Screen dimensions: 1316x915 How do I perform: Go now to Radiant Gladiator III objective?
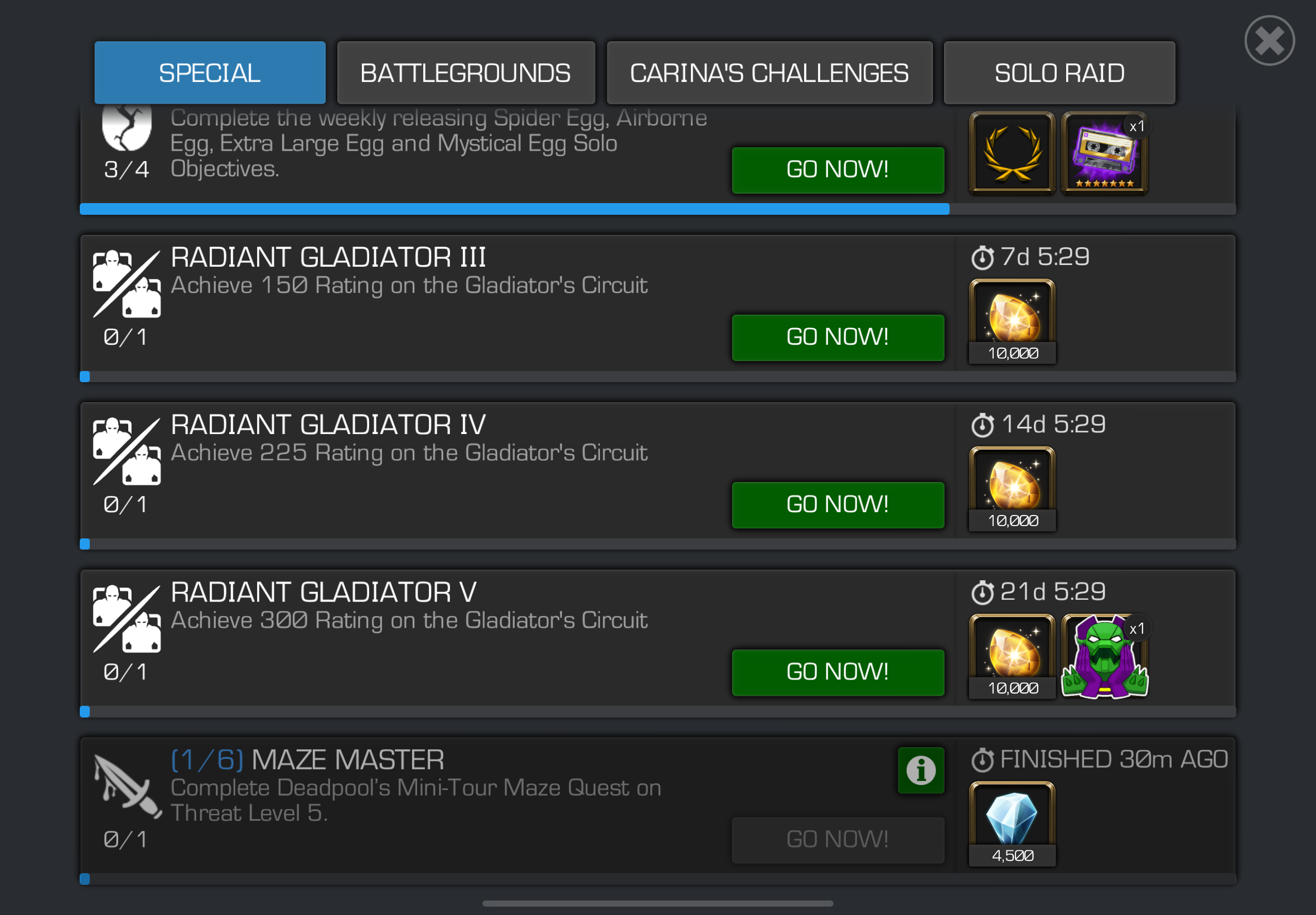(x=838, y=337)
